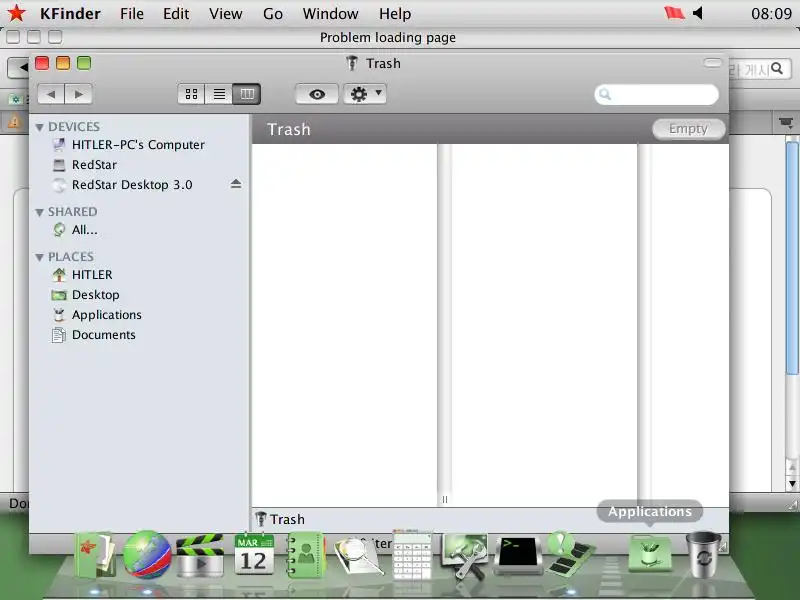Close the Trash window
The width and height of the screenshot is (800, 600).
point(42,63)
